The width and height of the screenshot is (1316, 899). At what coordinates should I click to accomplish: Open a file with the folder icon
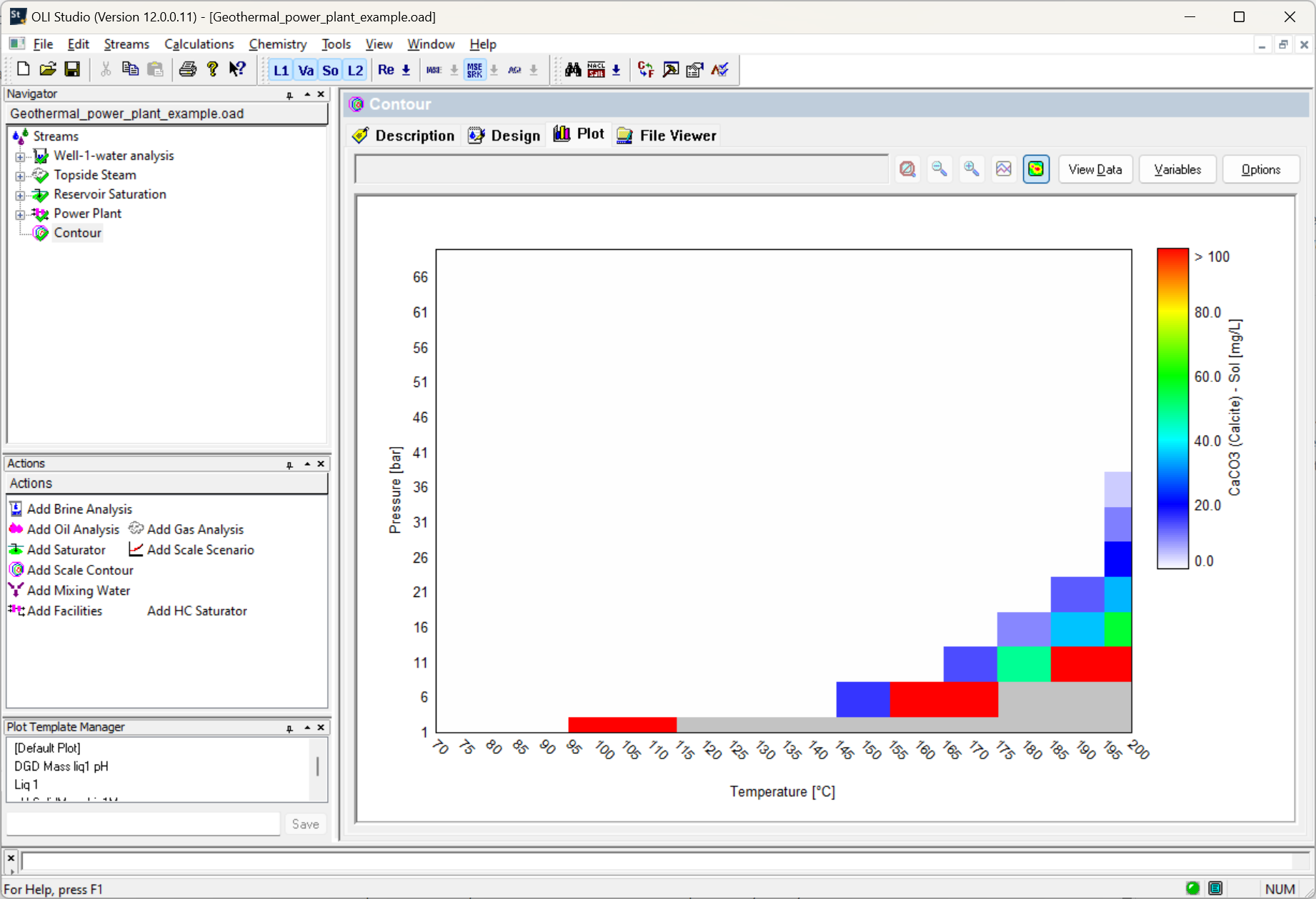pyautogui.click(x=47, y=69)
